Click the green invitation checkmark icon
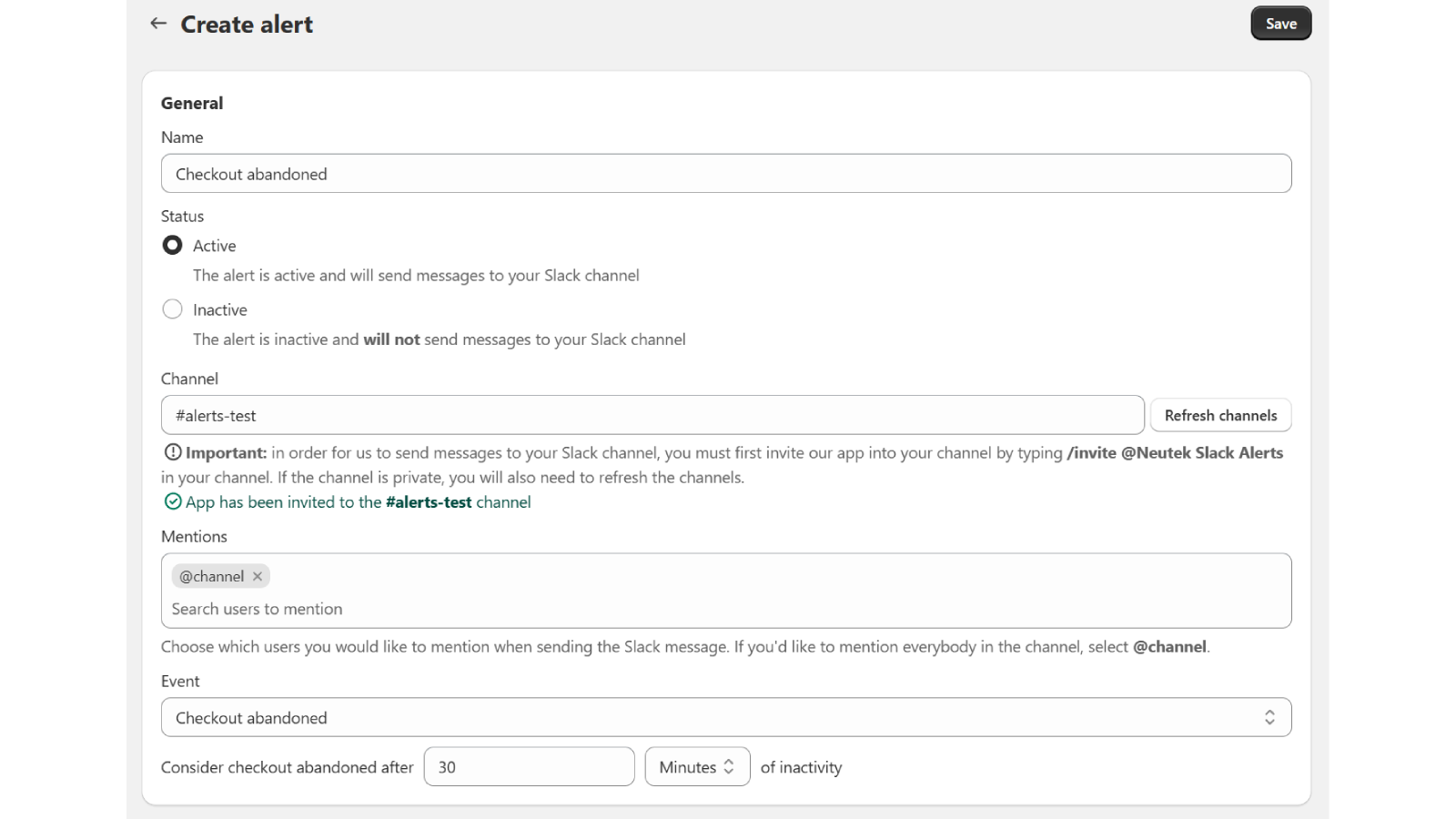This screenshot has width=1456, height=819. (171, 501)
